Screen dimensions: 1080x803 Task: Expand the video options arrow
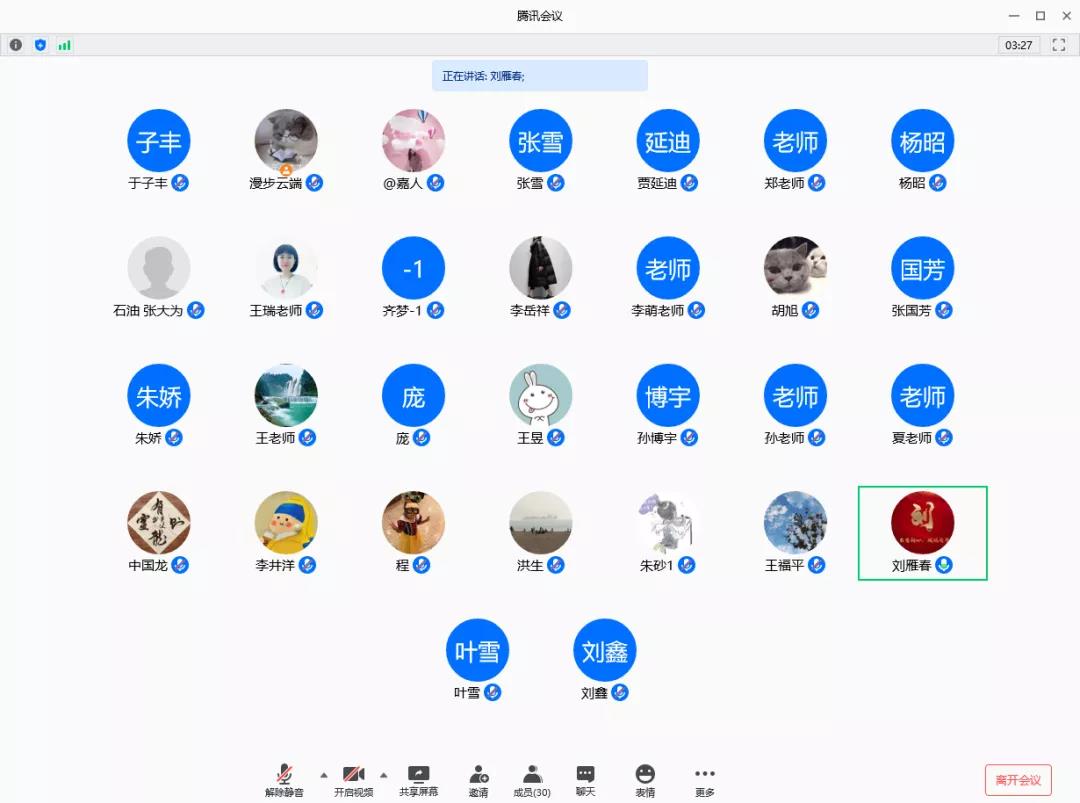pos(383,775)
